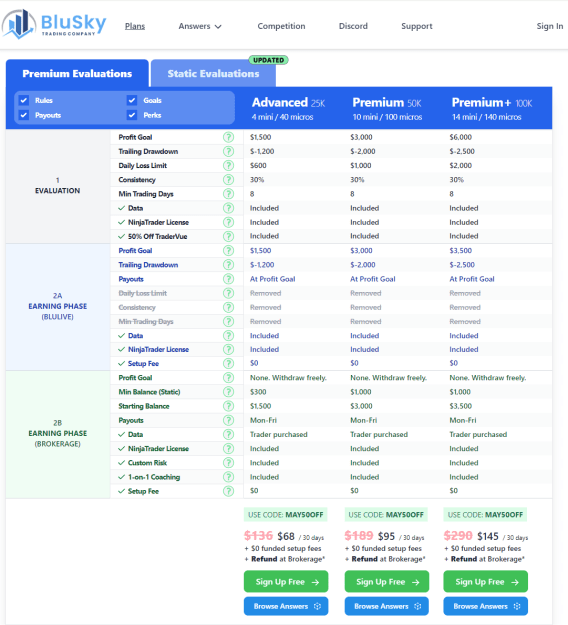Open help icon for removed Consistency row
568x625 pixels.
click(x=228, y=307)
